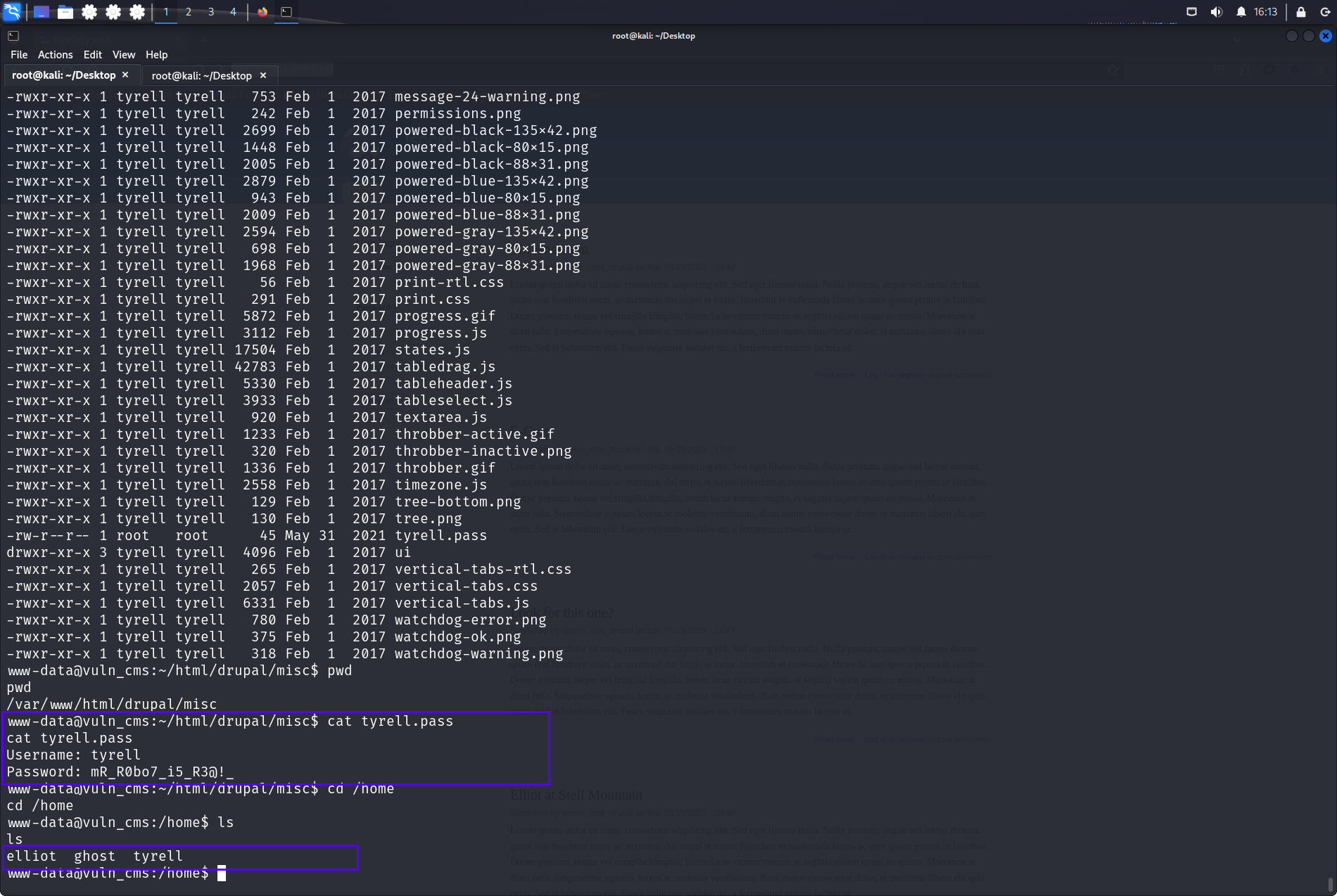Close the first terminal tab
Image resolution: width=1337 pixels, height=896 pixels.
point(125,75)
